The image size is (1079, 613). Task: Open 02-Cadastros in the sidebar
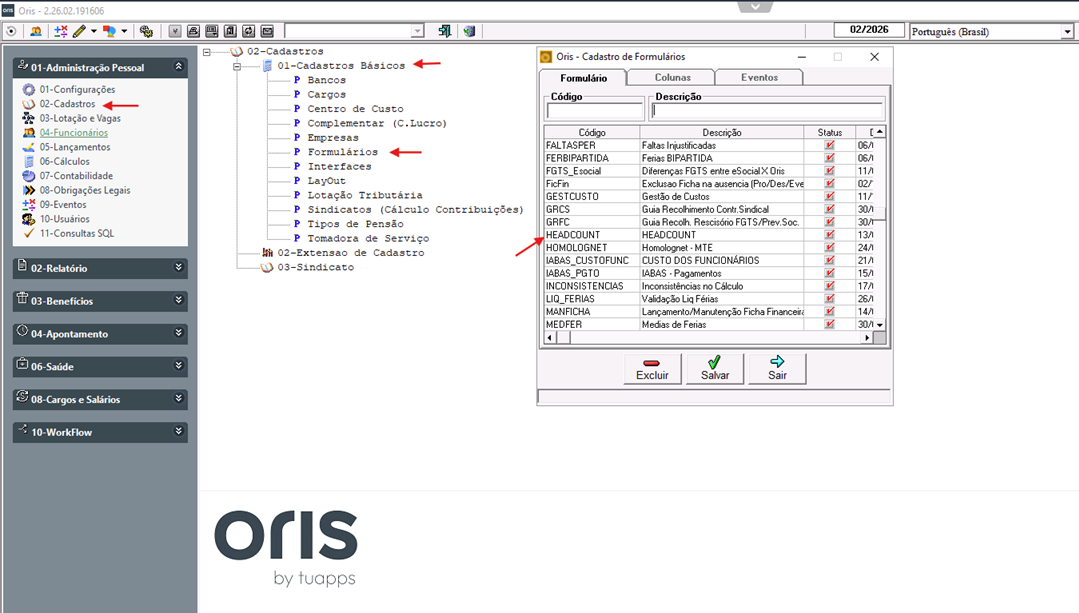point(67,104)
